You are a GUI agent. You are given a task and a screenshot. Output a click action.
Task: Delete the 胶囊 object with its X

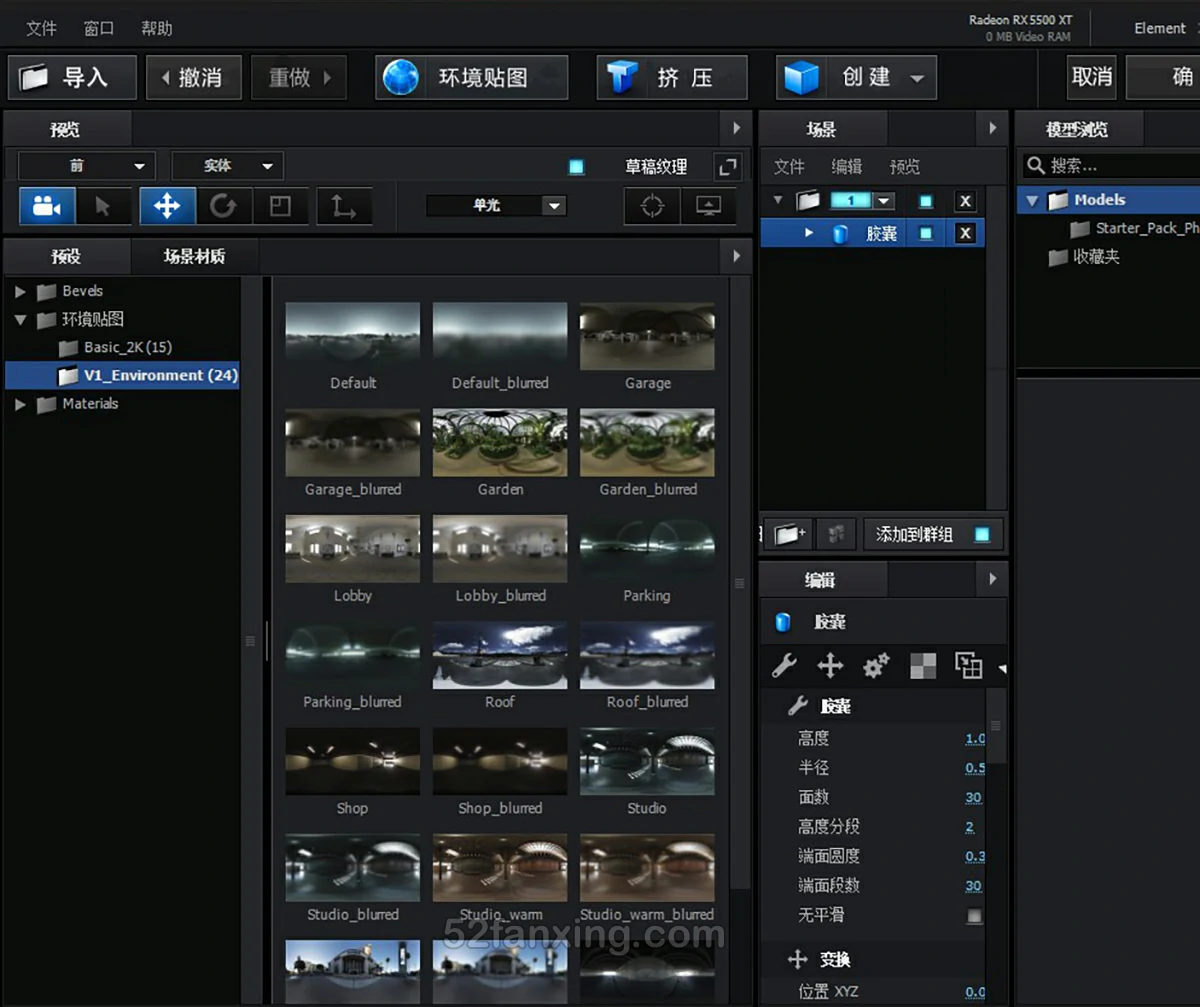click(x=965, y=234)
